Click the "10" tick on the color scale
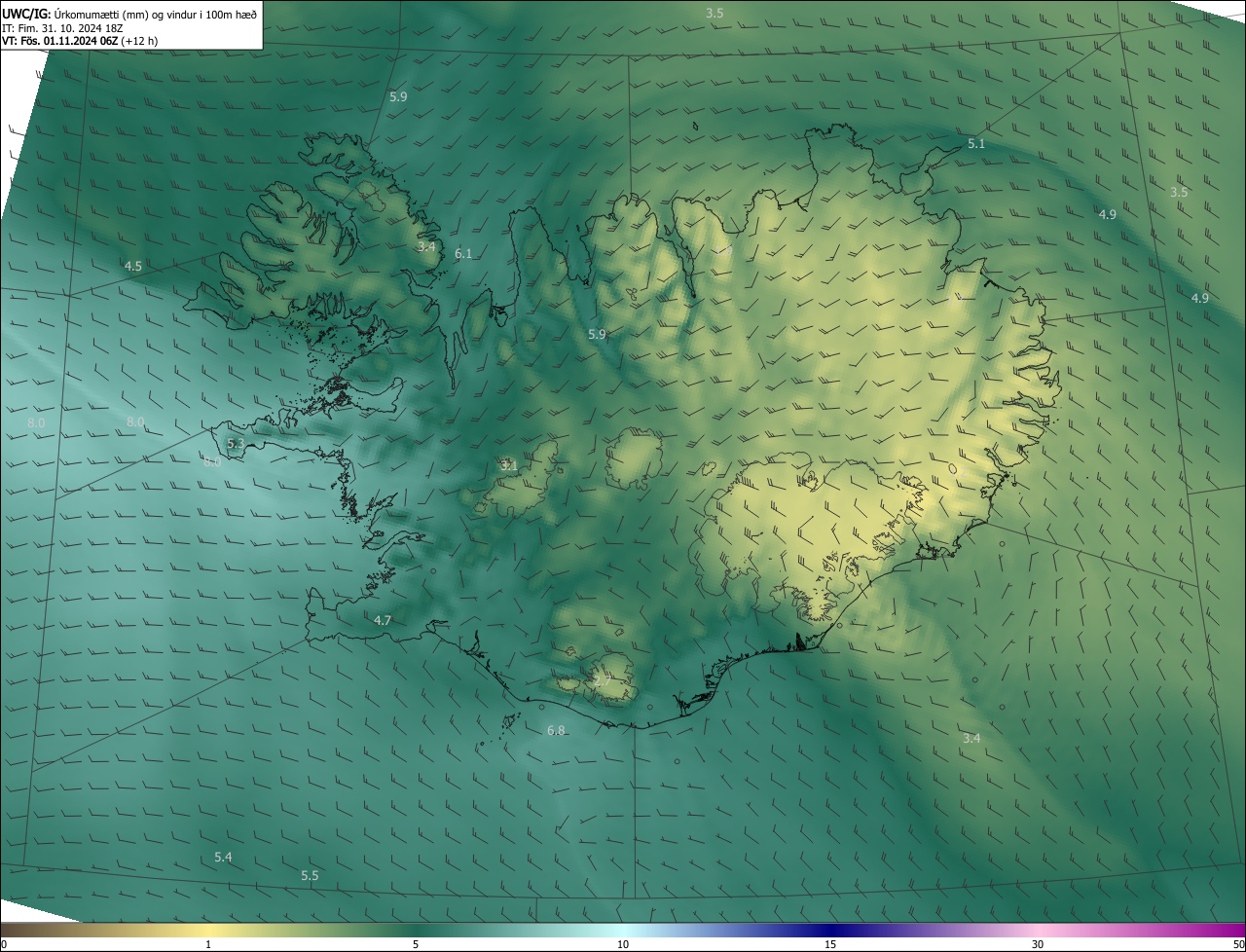This screenshot has width=1246, height=952. tap(623, 944)
